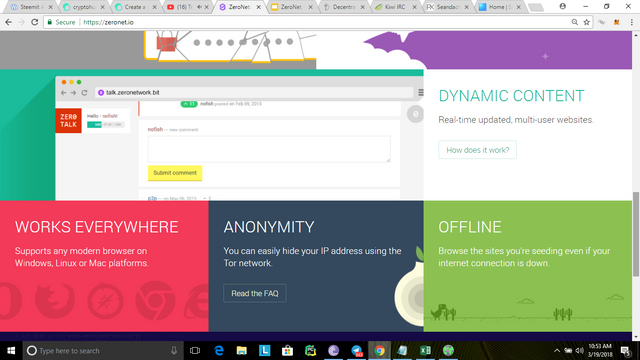
Task: Open PyCharm from the taskbar
Action: 310,351
